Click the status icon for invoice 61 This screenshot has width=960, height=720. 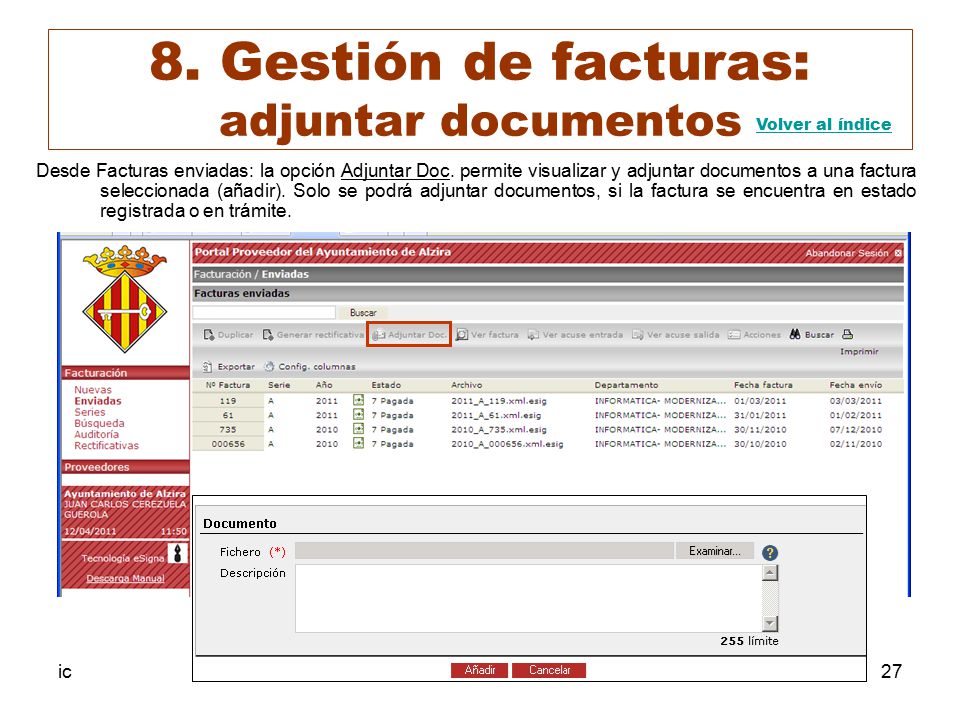[x=358, y=414]
